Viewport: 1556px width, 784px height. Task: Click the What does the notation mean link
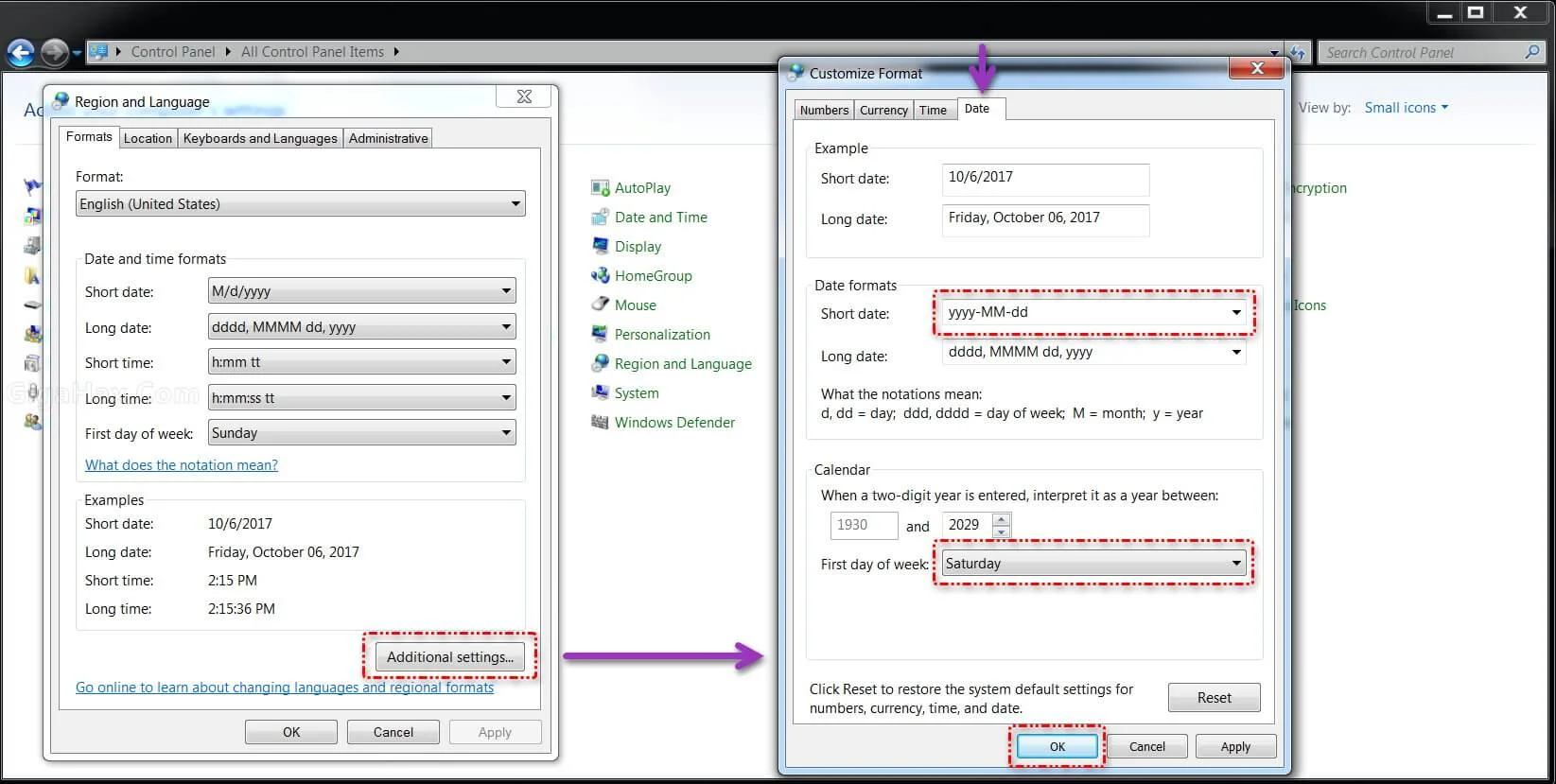[x=182, y=465]
